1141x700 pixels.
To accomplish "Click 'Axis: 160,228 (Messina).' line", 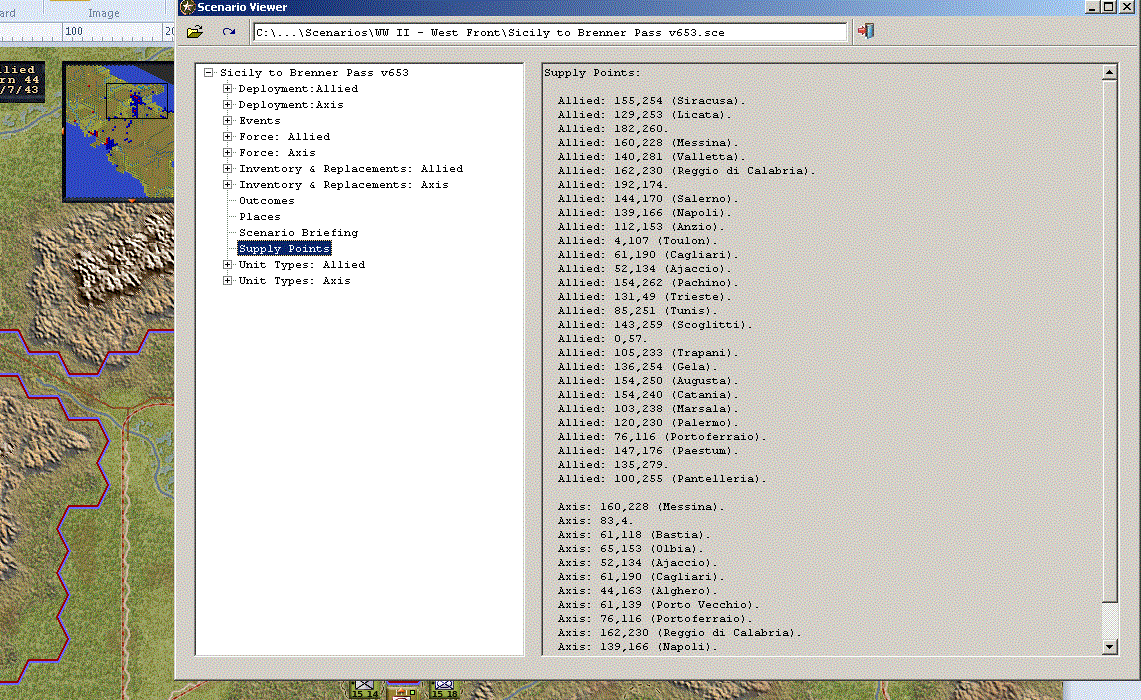I will 640,507.
